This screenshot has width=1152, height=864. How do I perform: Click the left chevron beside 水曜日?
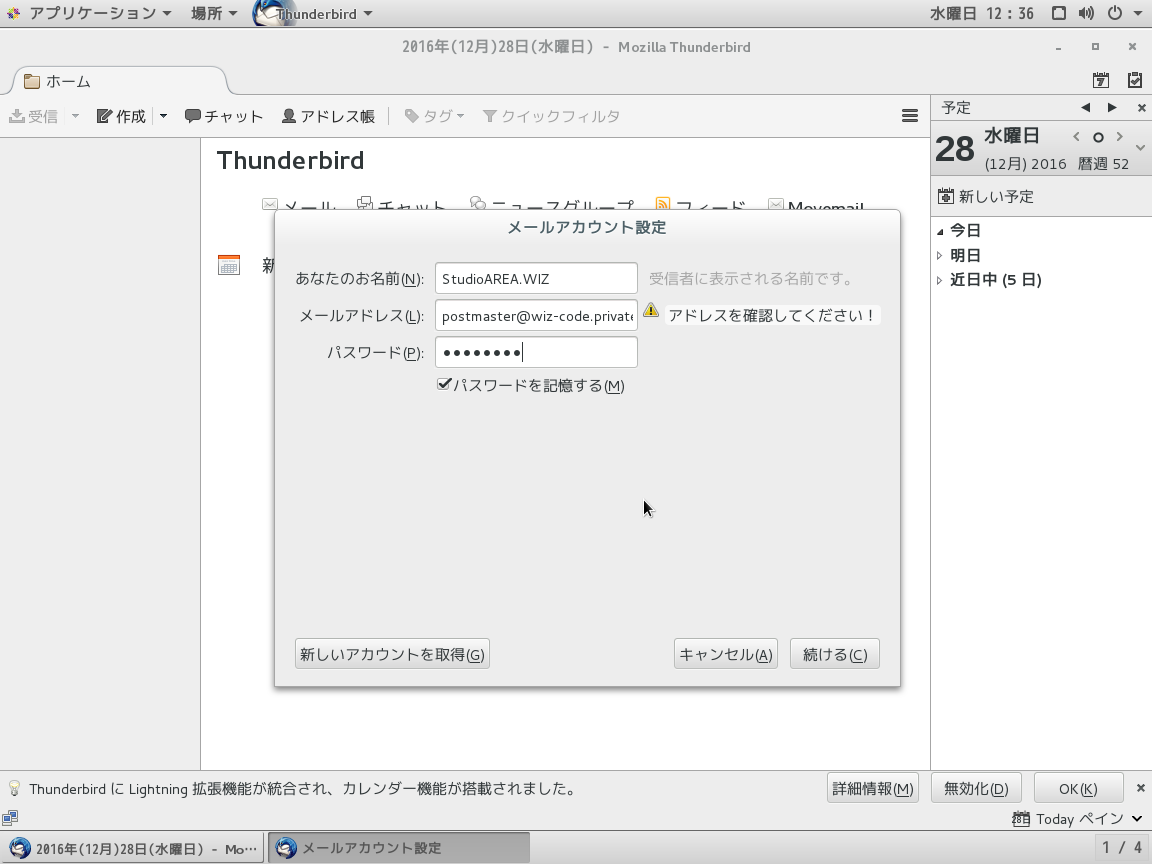1076,137
